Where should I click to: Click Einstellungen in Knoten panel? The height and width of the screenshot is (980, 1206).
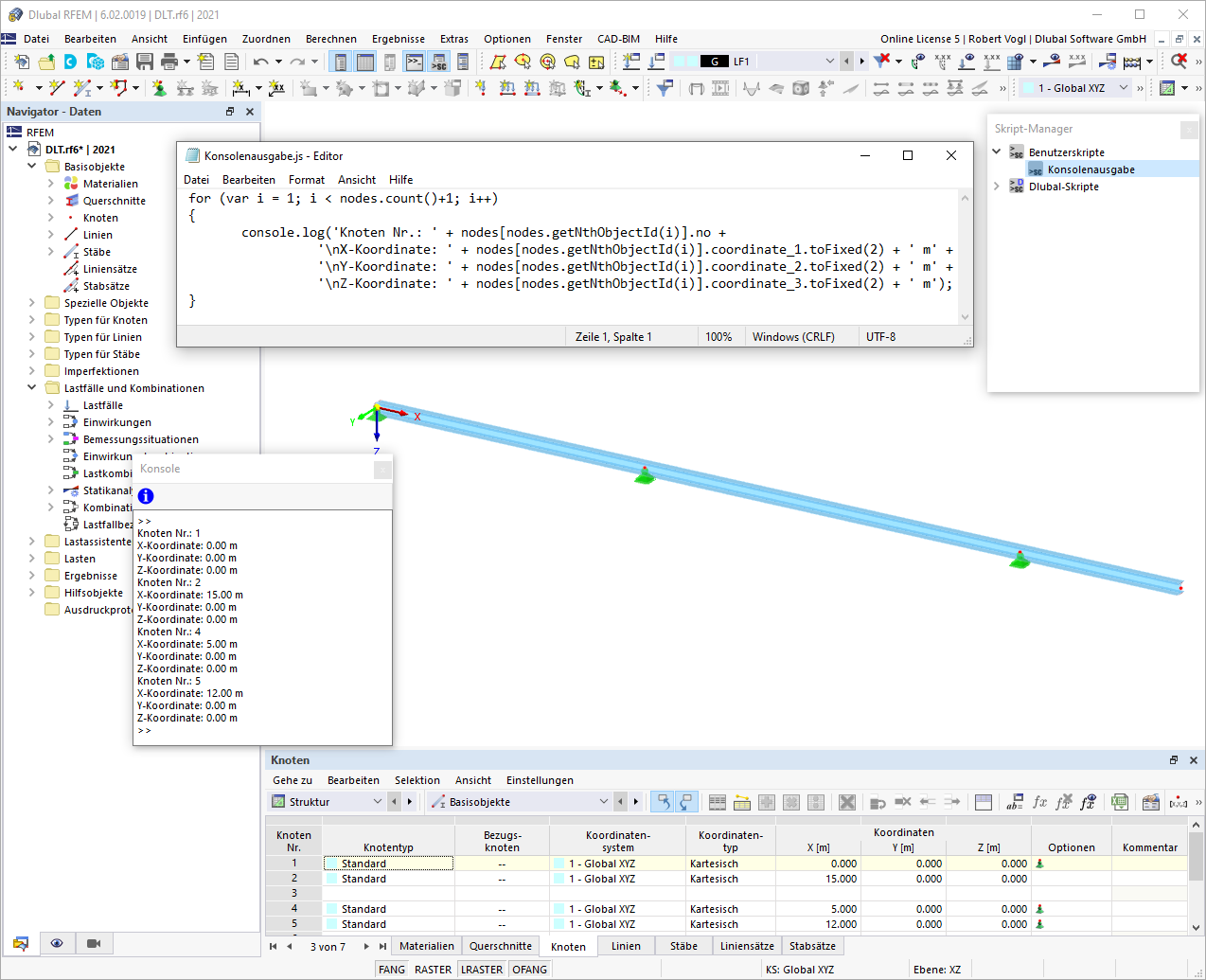tap(540, 780)
